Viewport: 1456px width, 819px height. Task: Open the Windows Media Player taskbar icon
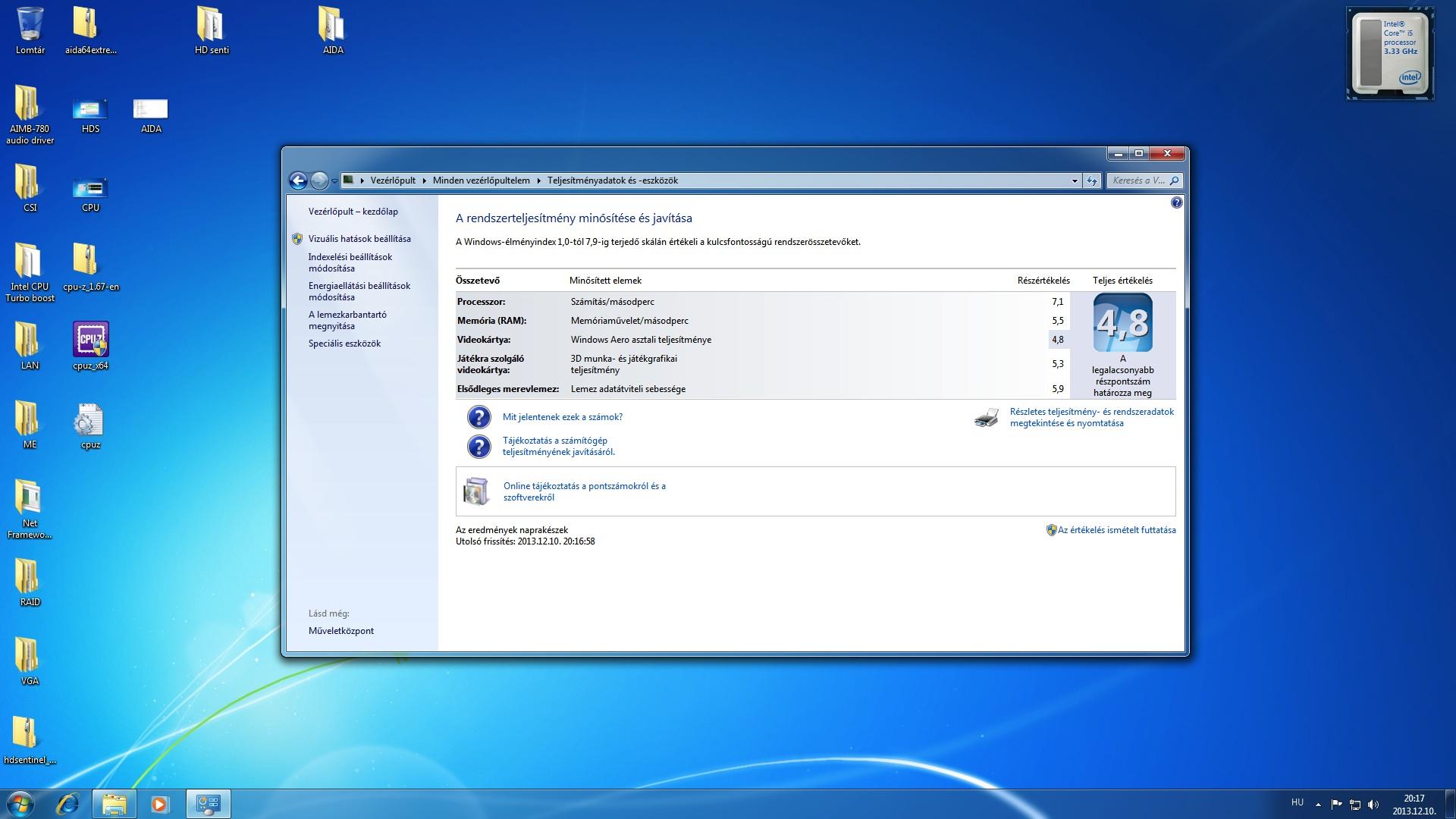pos(159,804)
